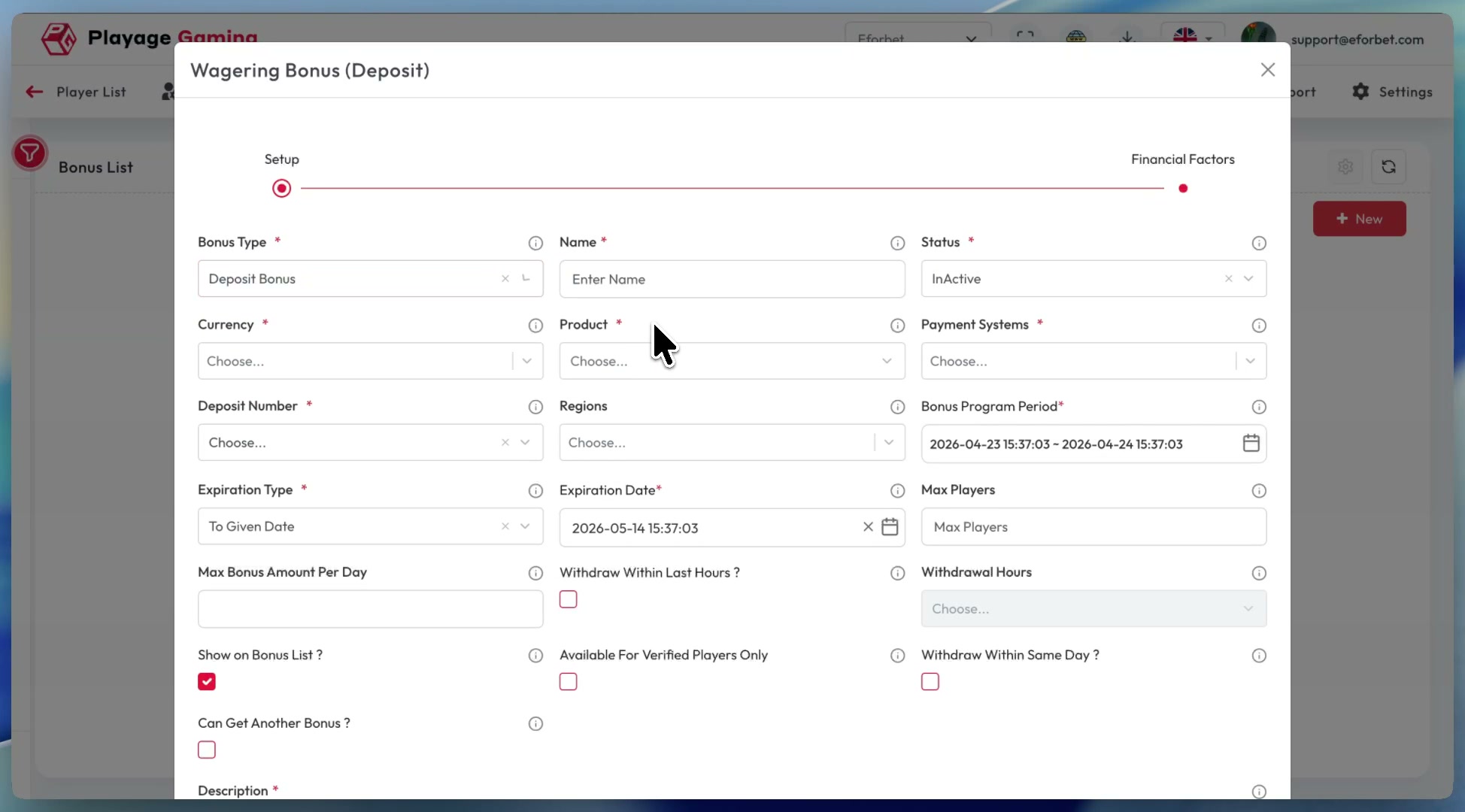The image size is (1465, 812).
Task: Click the Max Players input field
Action: click(1093, 527)
